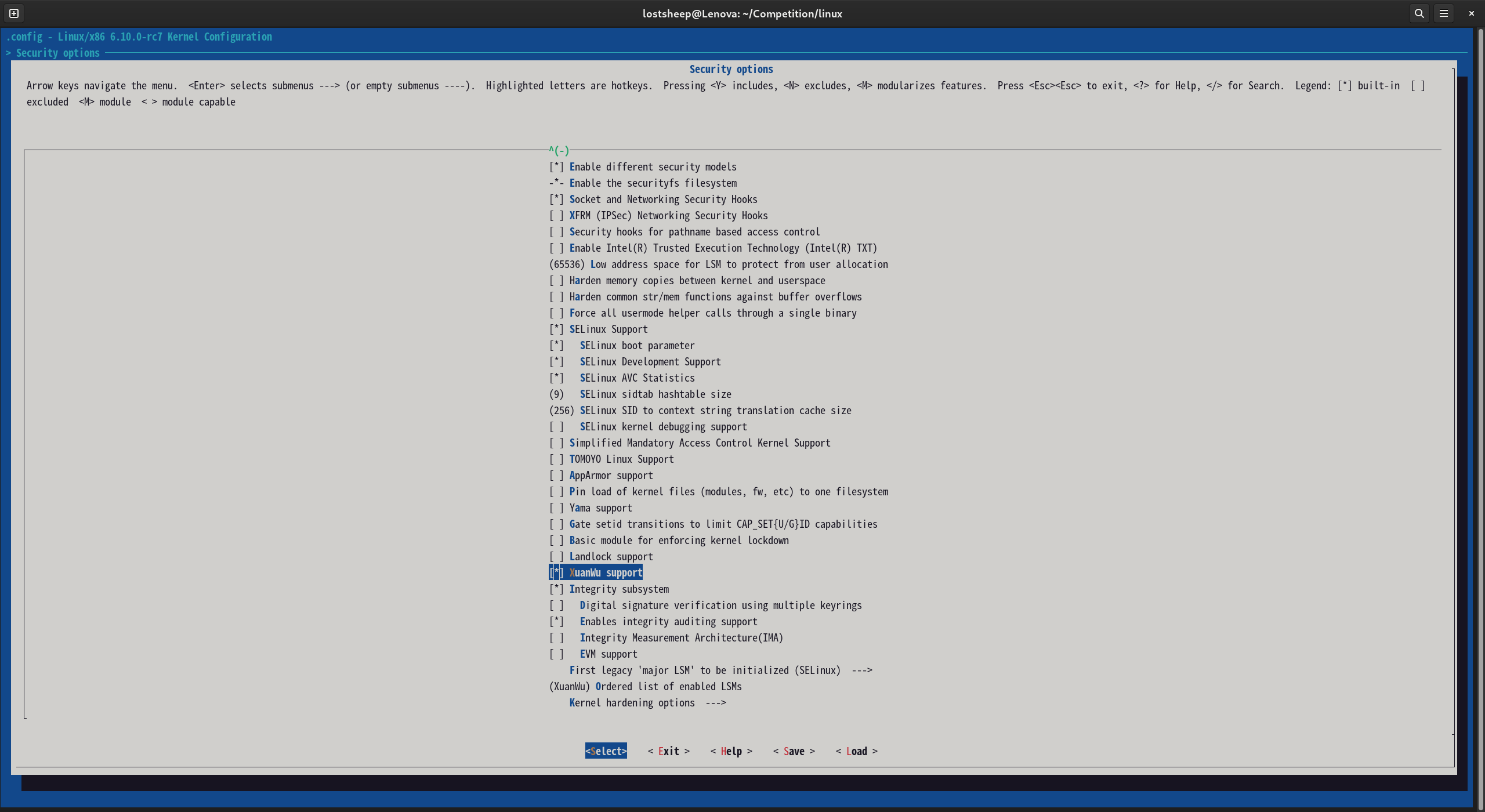Toggle EVM support

(x=593, y=654)
